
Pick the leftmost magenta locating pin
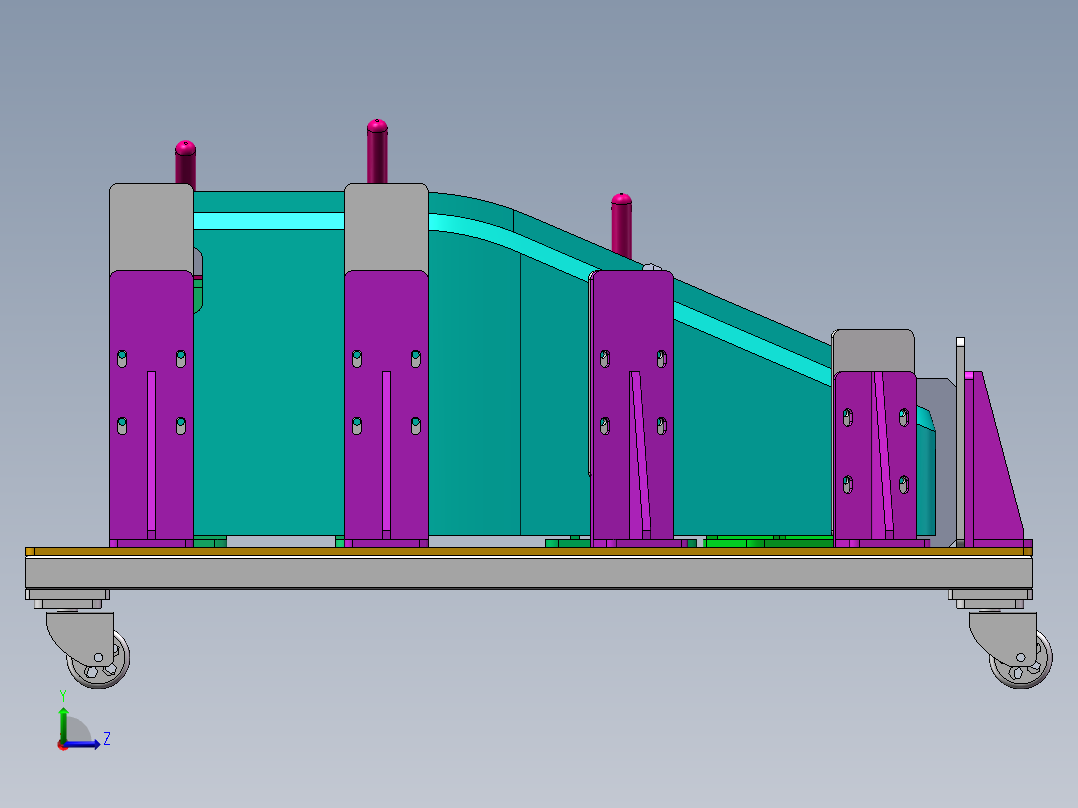[x=186, y=165]
